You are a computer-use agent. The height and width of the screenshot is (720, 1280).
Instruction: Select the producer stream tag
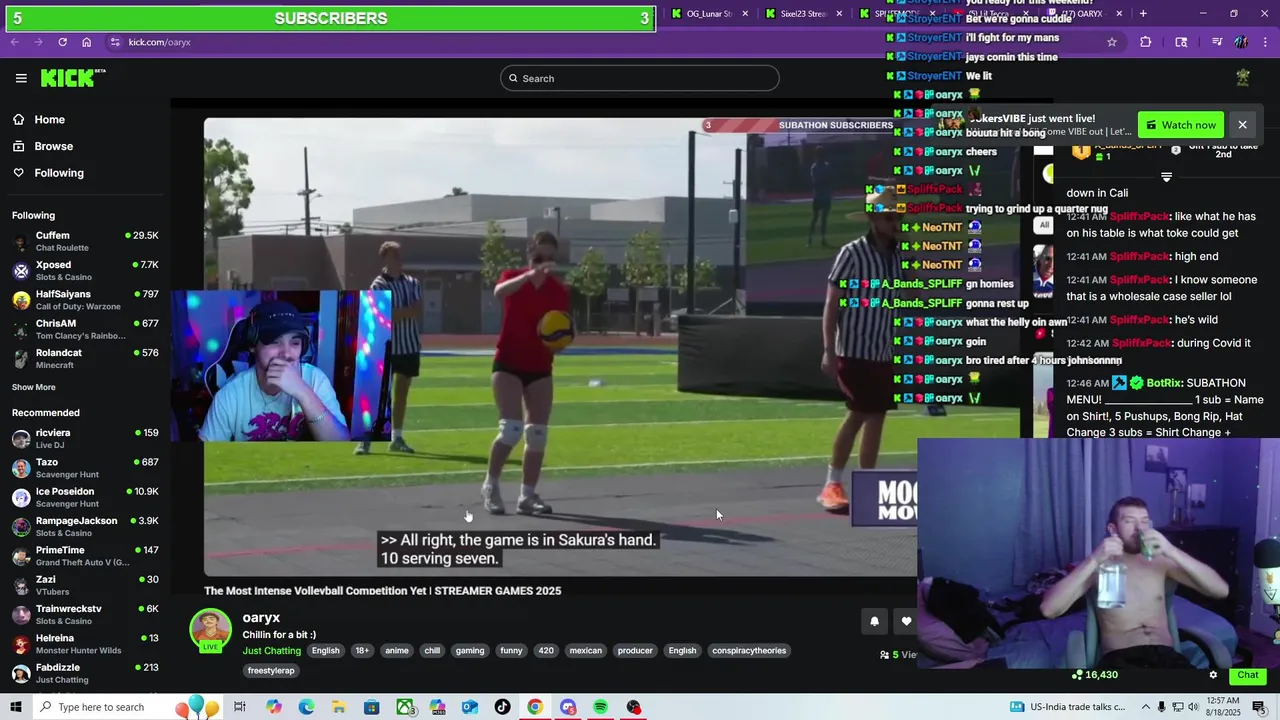pos(635,650)
